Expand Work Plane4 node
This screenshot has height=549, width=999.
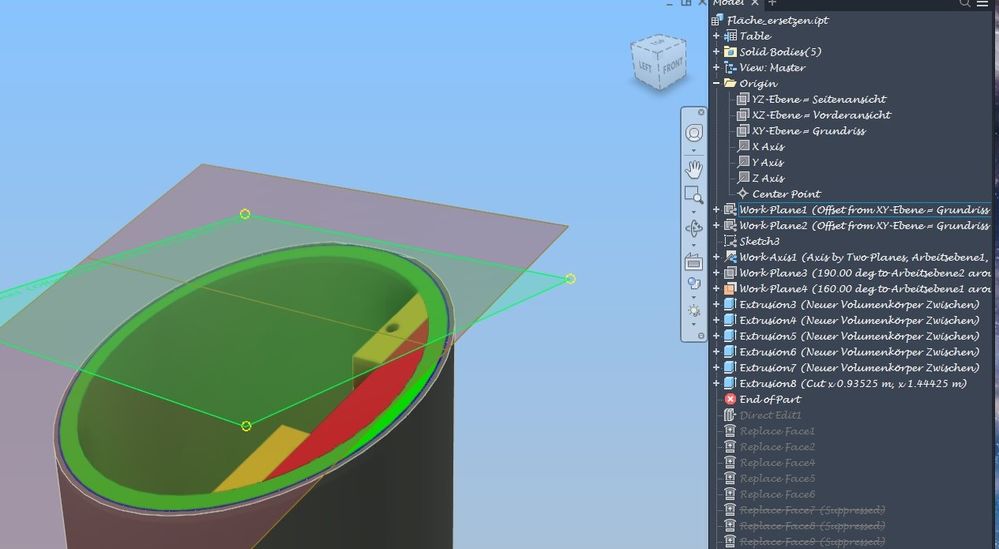716,289
